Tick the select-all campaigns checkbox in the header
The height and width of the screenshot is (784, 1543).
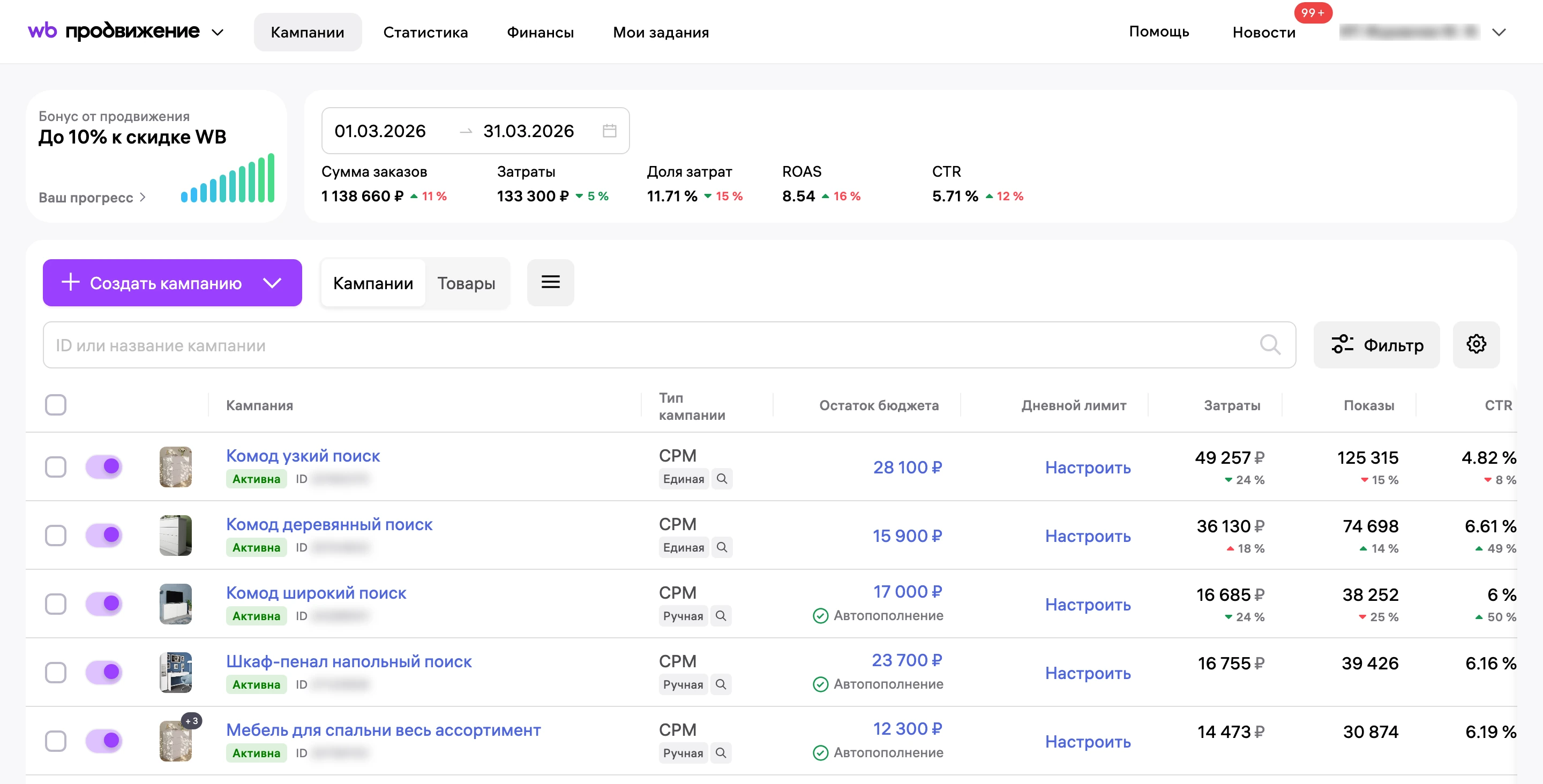tap(56, 405)
